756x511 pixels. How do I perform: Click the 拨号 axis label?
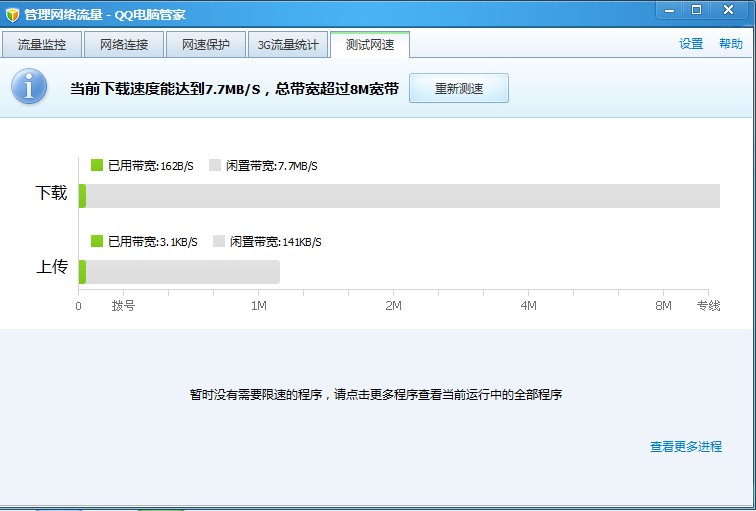(123, 306)
